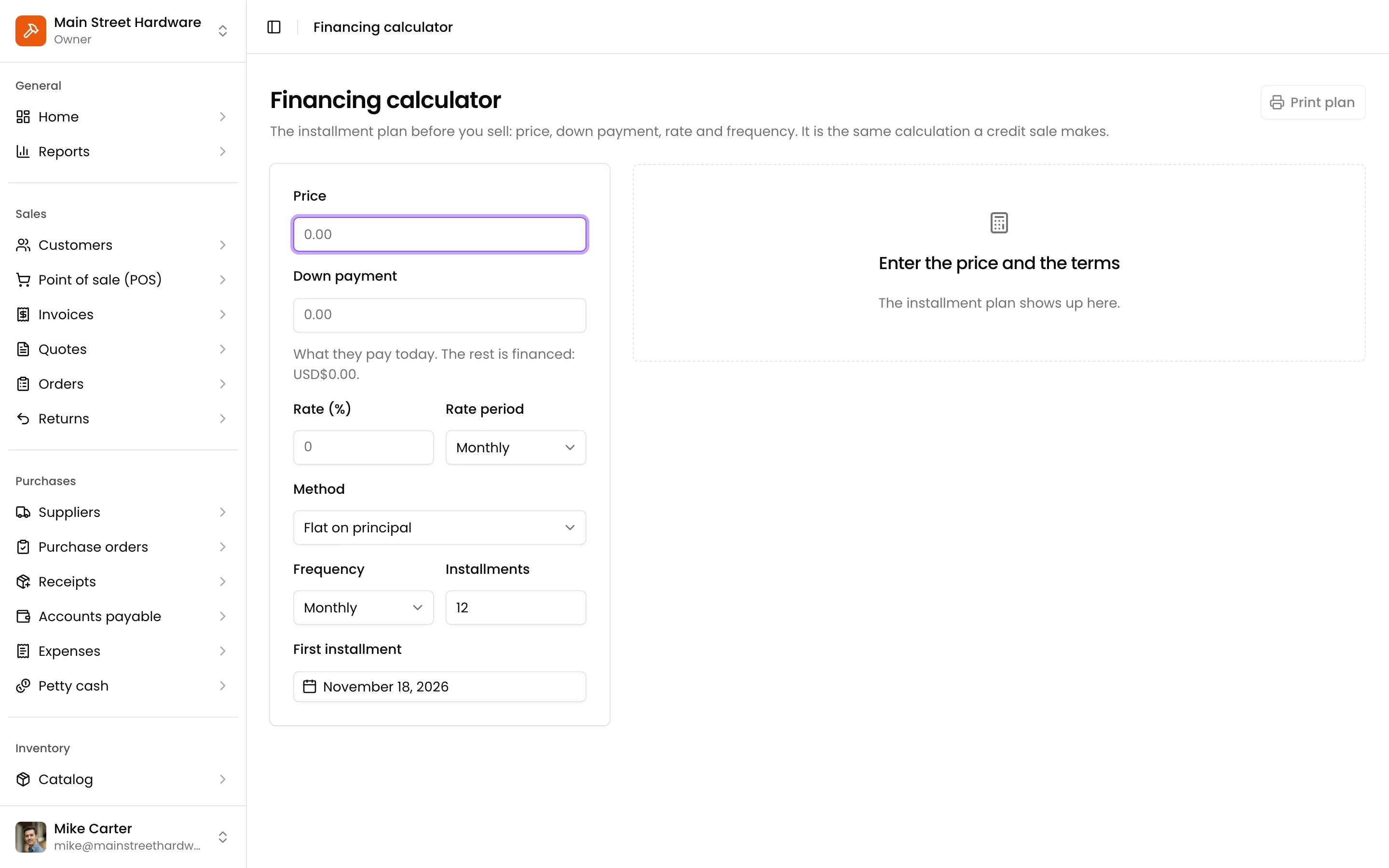Click the Petty cash coins icon
Viewport: 1389px width, 868px height.
click(x=23, y=686)
